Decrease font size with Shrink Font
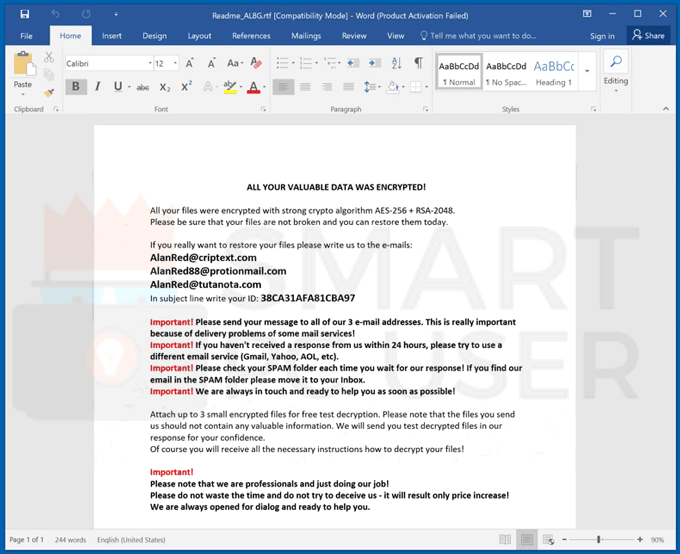Image resolution: width=680 pixels, height=554 pixels. (x=211, y=64)
